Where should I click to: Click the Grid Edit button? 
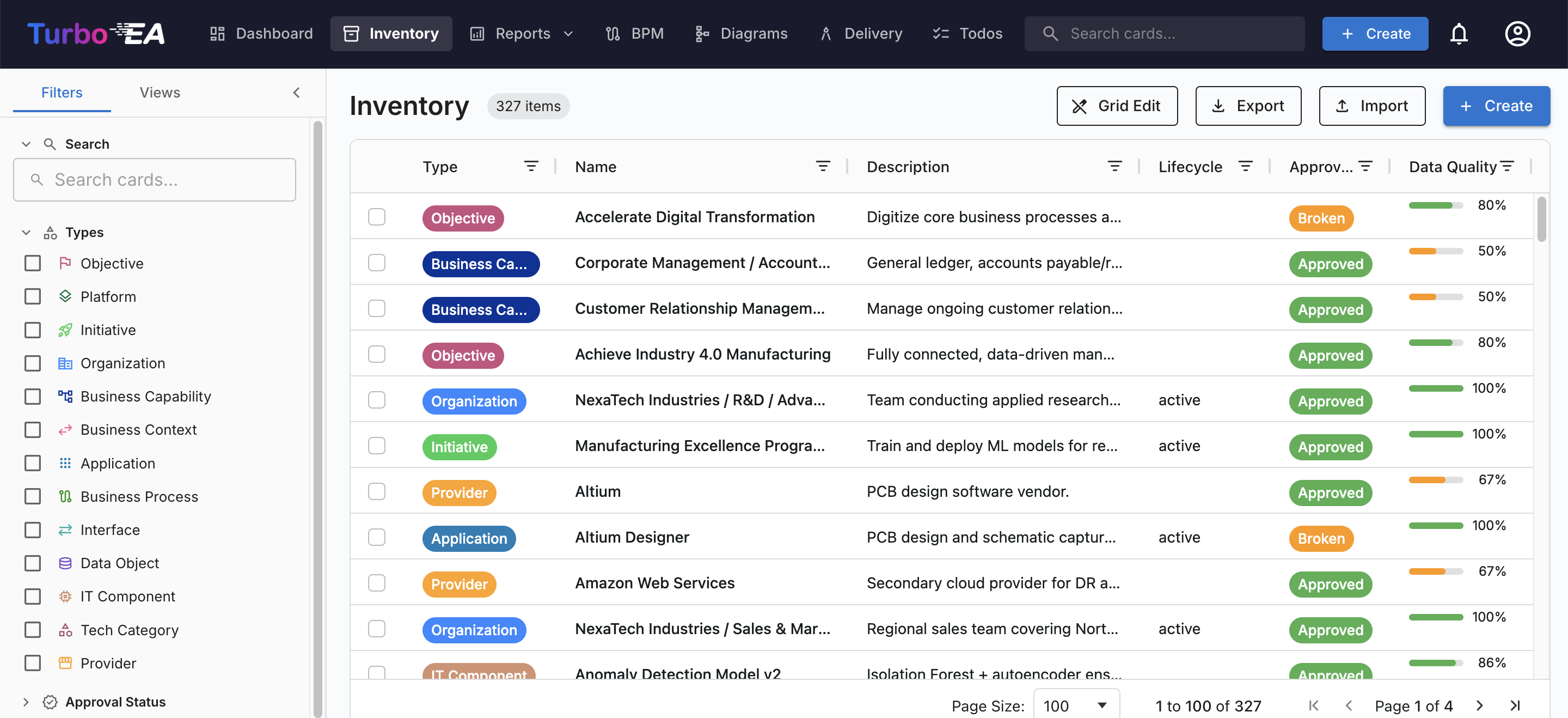(1117, 105)
